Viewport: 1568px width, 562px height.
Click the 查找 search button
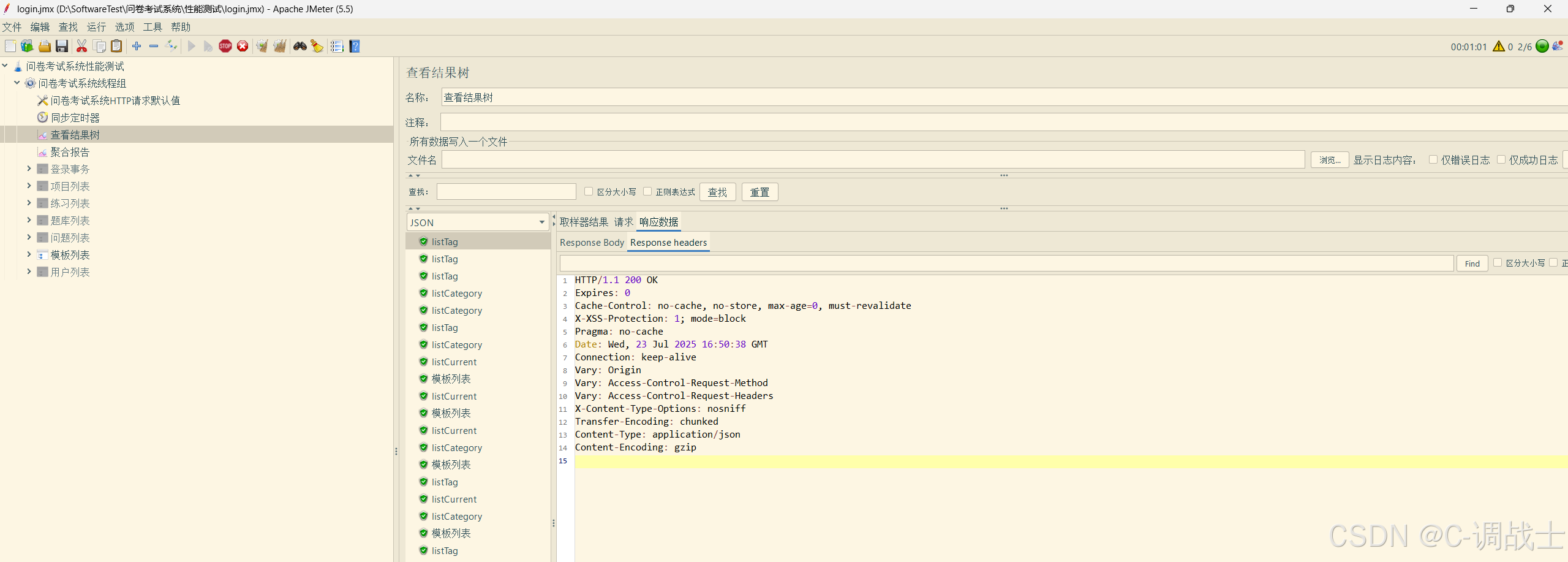[717, 192]
